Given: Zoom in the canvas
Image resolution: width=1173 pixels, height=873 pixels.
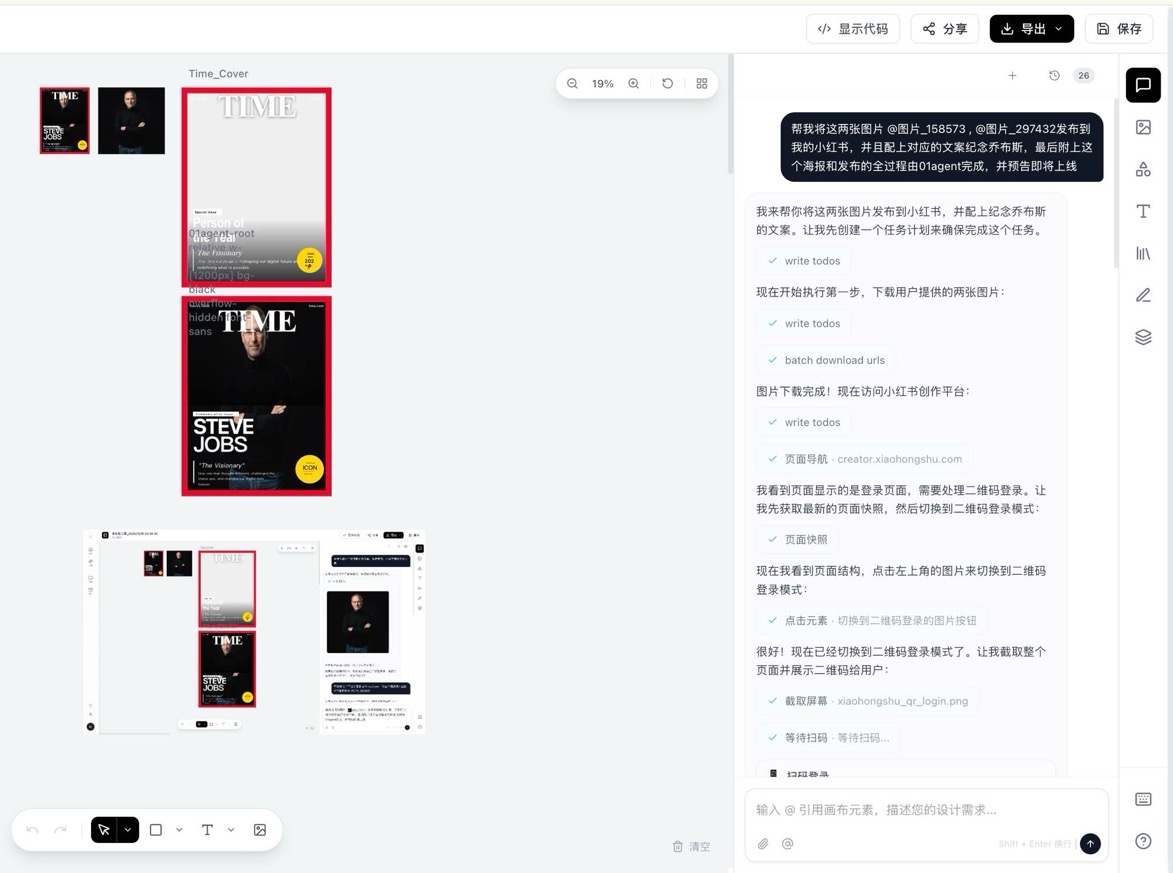Looking at the screenshot, I should pyautogui.click(x=634, y=84).
